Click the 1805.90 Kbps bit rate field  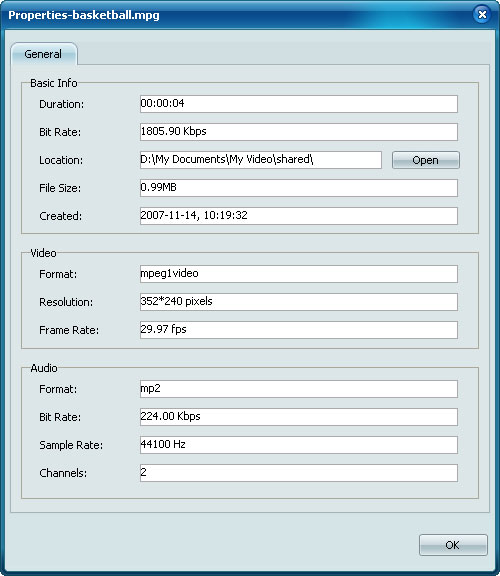pos(299,132)
